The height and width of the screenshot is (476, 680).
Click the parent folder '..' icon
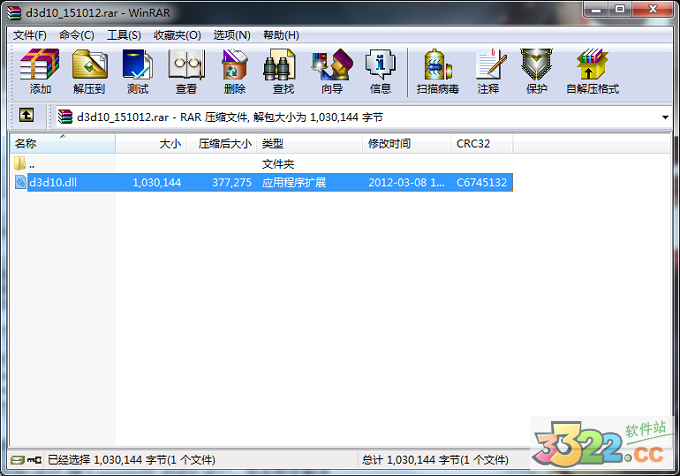[20, 164]
